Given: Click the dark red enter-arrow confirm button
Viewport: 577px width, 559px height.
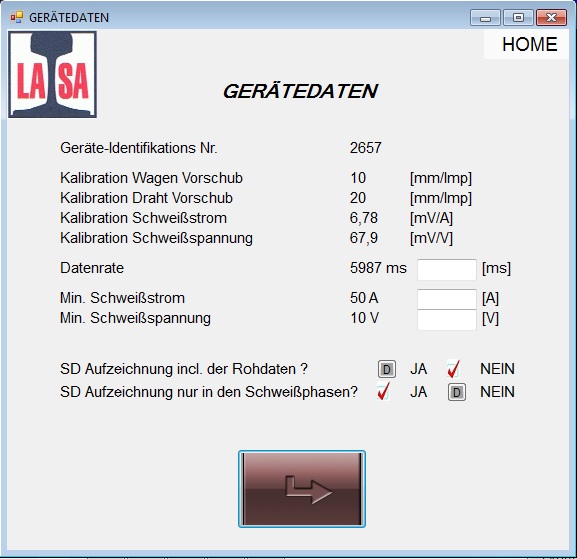Looking at the screenshot, I should [302, 489].
